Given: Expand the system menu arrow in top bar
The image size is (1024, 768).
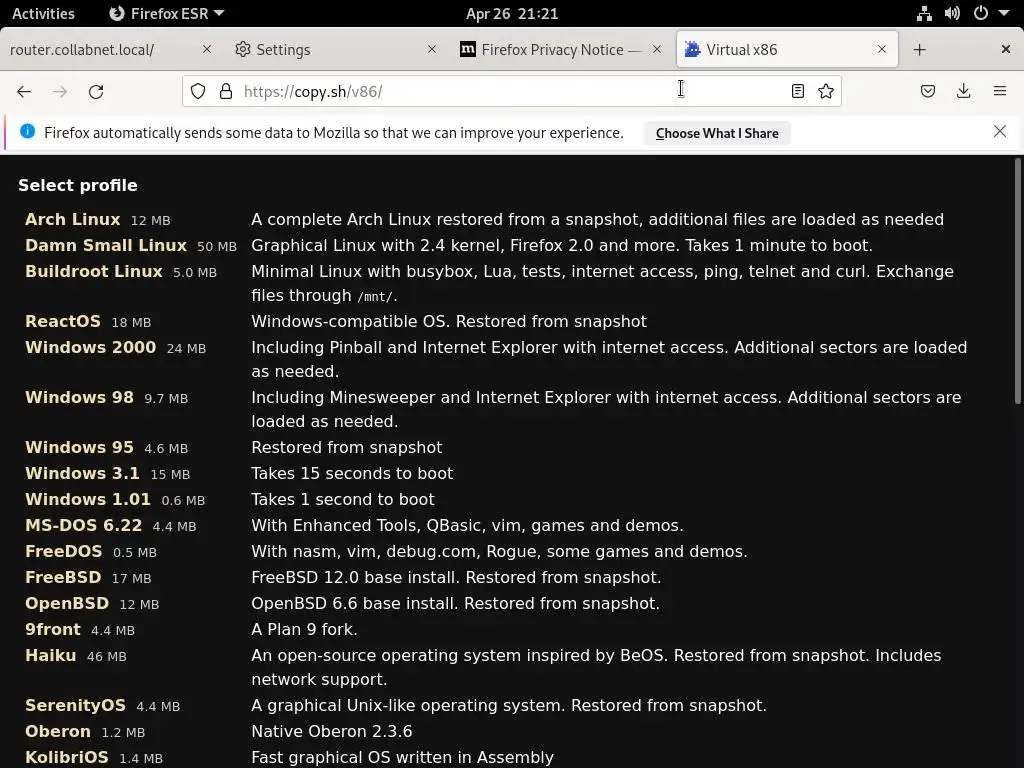Looking at the screenshot, I should coord(1004,13).
